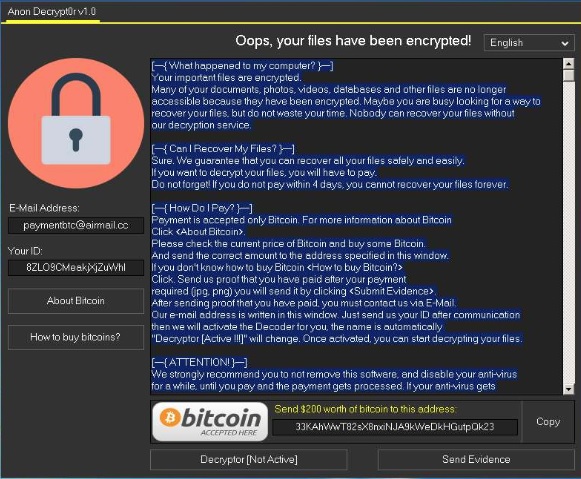Select the Anon Decrypt0r v1.0 tab

tap(52, 12)
